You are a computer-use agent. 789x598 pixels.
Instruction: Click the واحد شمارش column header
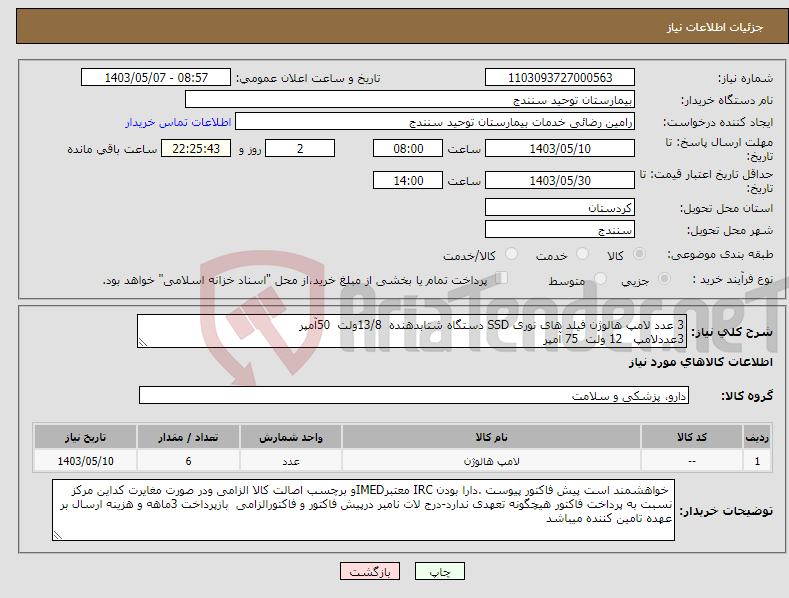point(291,437)
